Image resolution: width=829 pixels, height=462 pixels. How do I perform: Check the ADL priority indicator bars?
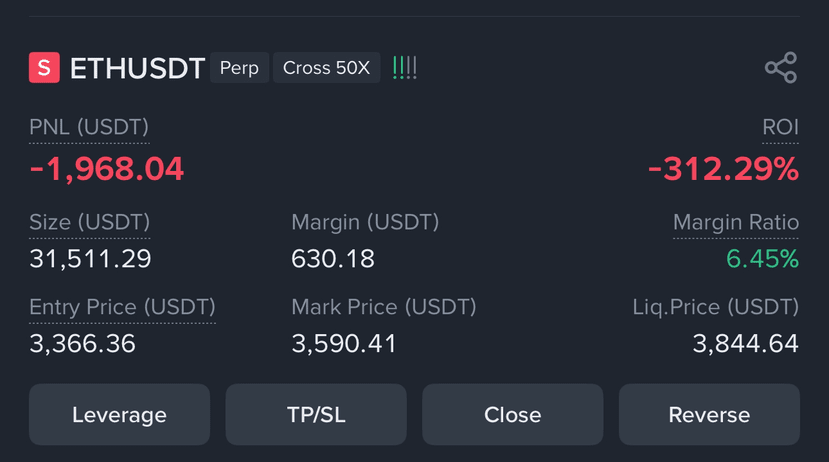point(404,68)
